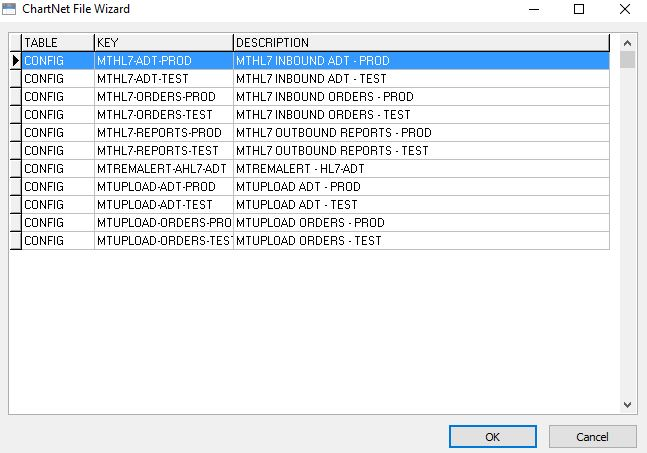Select key MTHL7-ADT-PROD

pyautogui.click(x=164, y=61)
